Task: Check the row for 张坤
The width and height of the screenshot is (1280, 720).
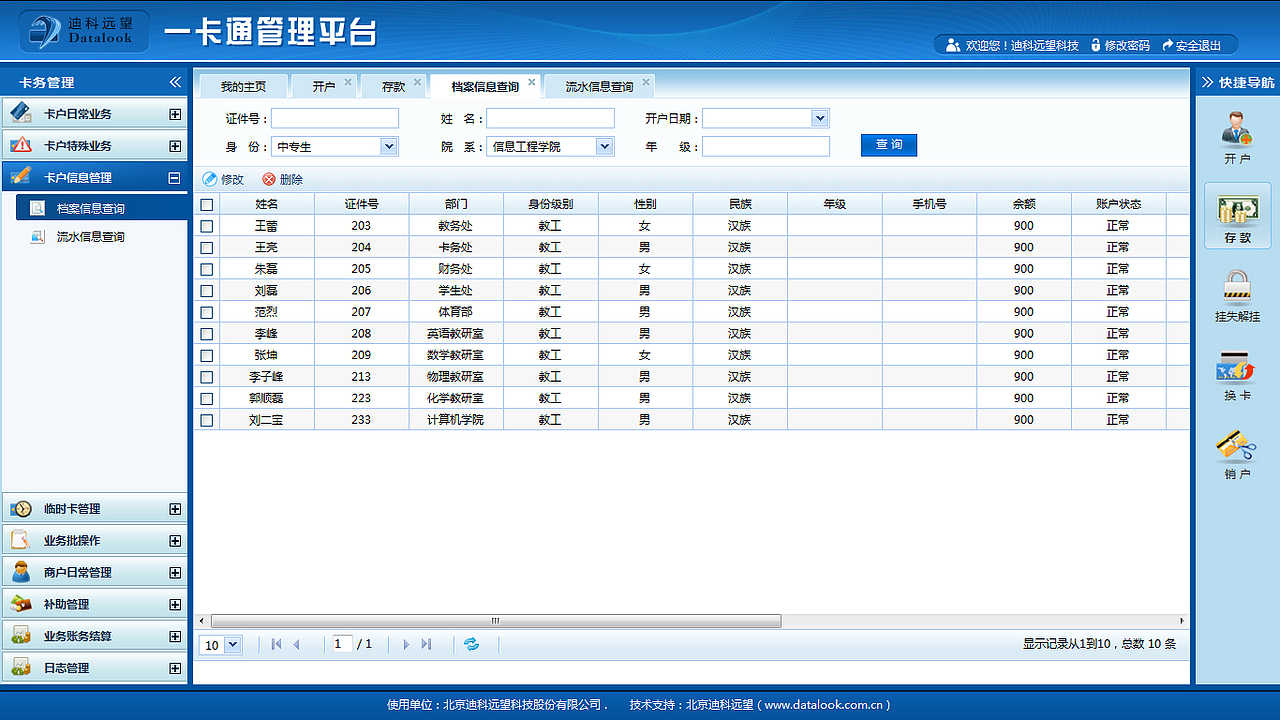Action: [x=207, y=355]
